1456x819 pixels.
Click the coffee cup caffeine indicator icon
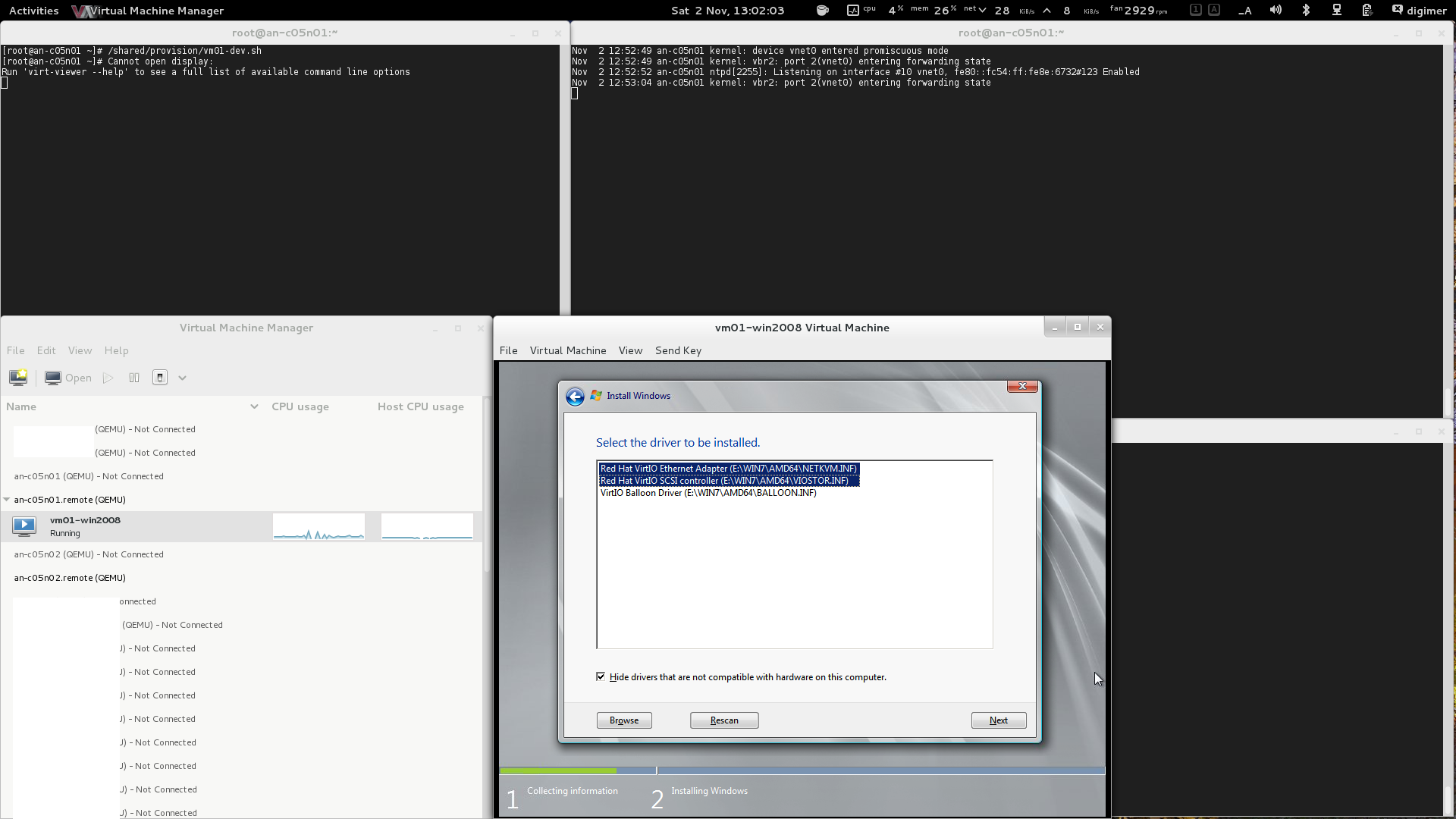[x=823, y=11]
